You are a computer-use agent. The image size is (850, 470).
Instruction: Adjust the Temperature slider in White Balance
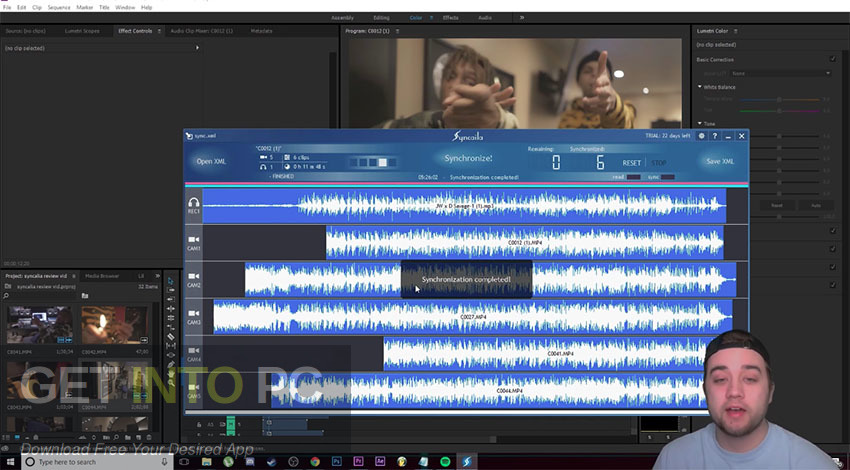(x=780, y=99)
